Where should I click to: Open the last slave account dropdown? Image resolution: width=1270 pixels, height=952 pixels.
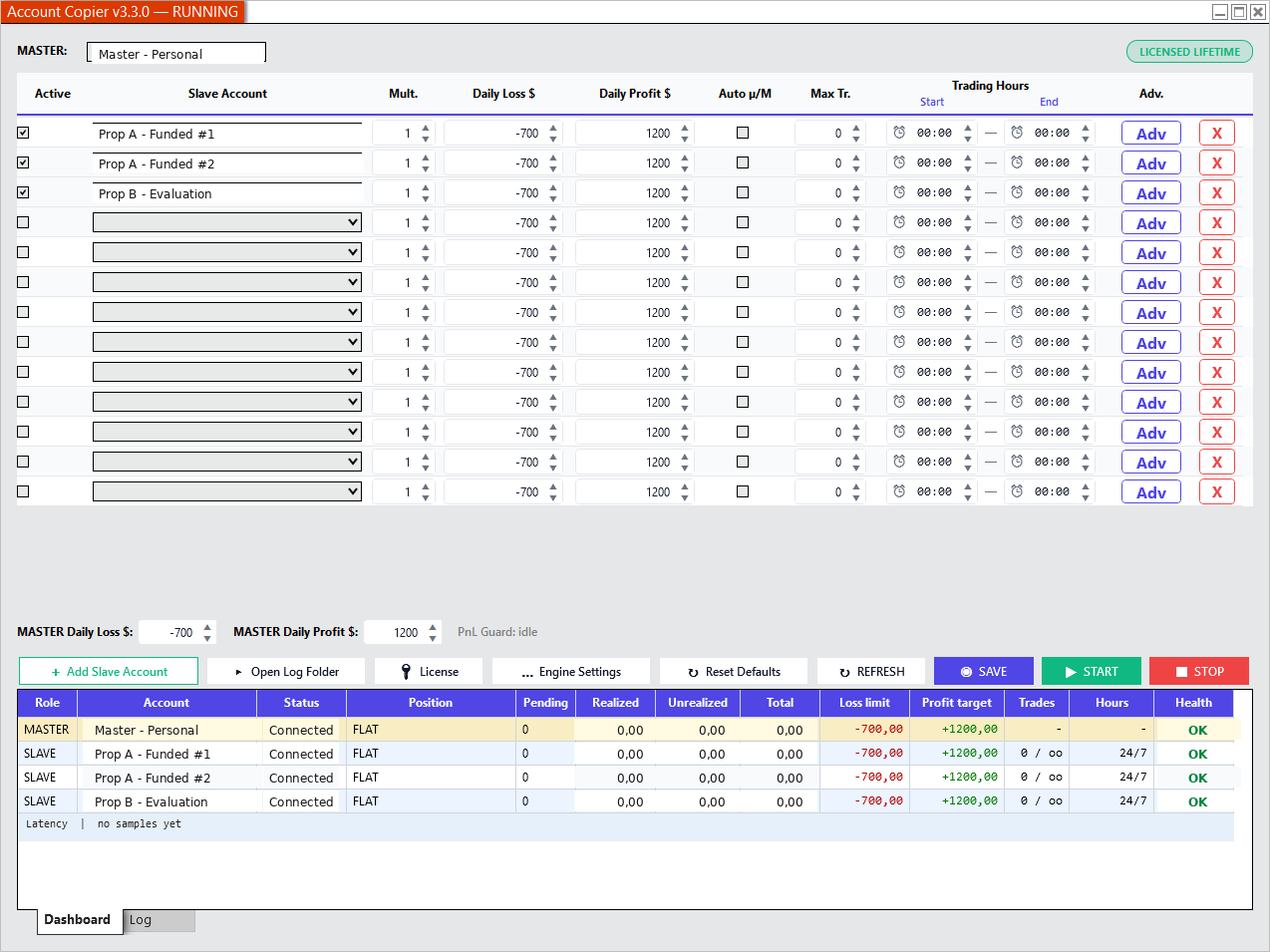[x=227, y=491]
